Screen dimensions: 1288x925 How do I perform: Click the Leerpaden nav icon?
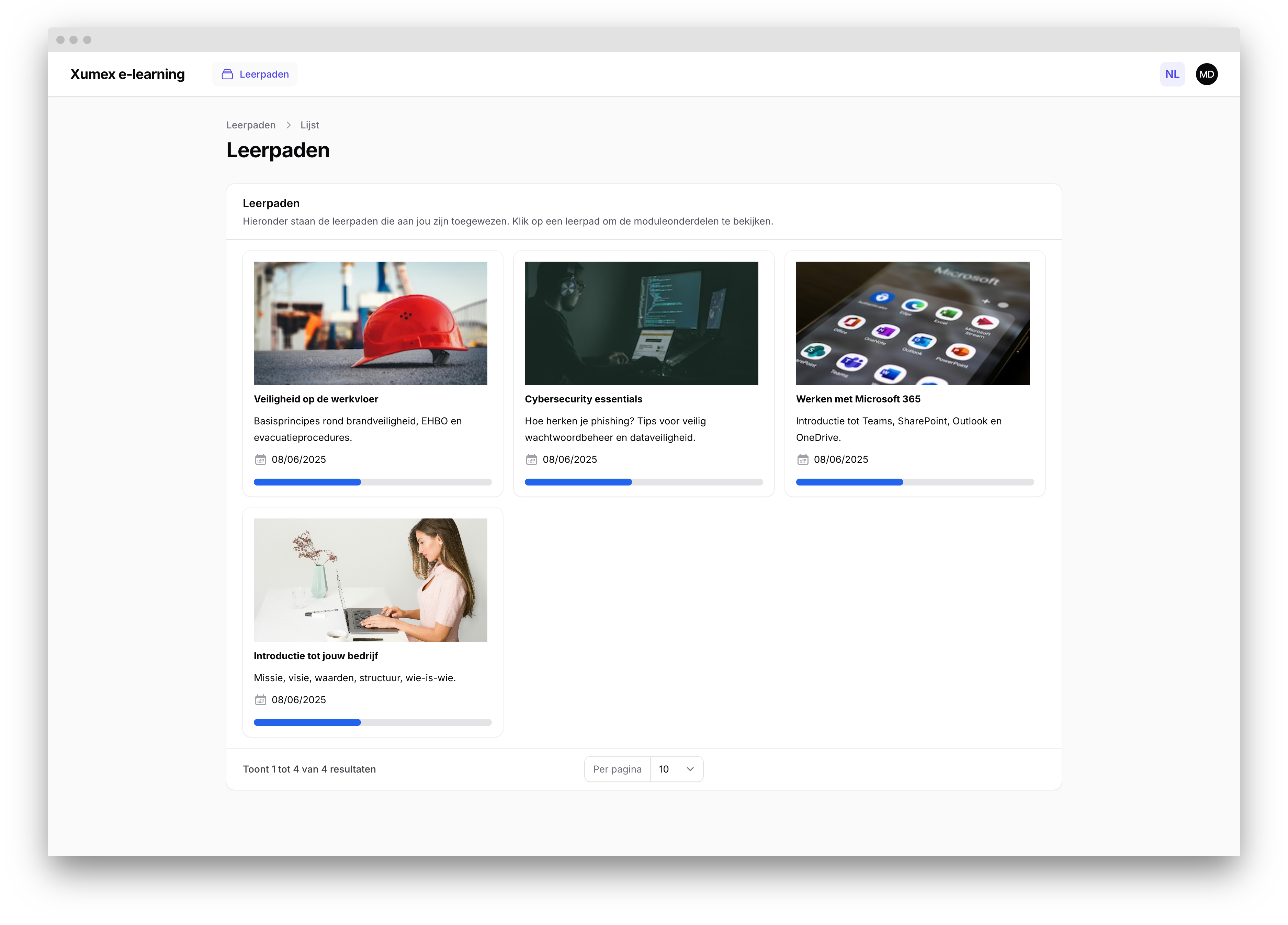(227, 75)
